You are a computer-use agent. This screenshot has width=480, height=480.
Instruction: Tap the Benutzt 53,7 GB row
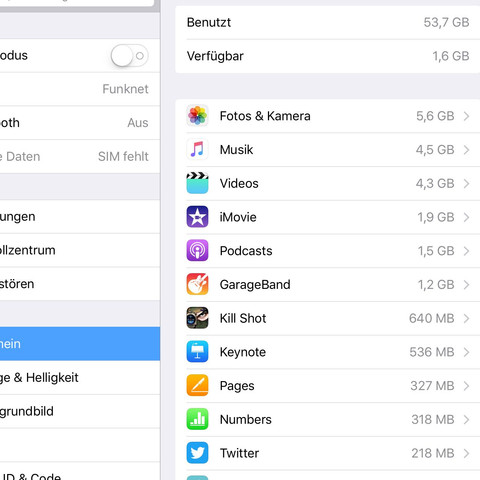point(328,22)
